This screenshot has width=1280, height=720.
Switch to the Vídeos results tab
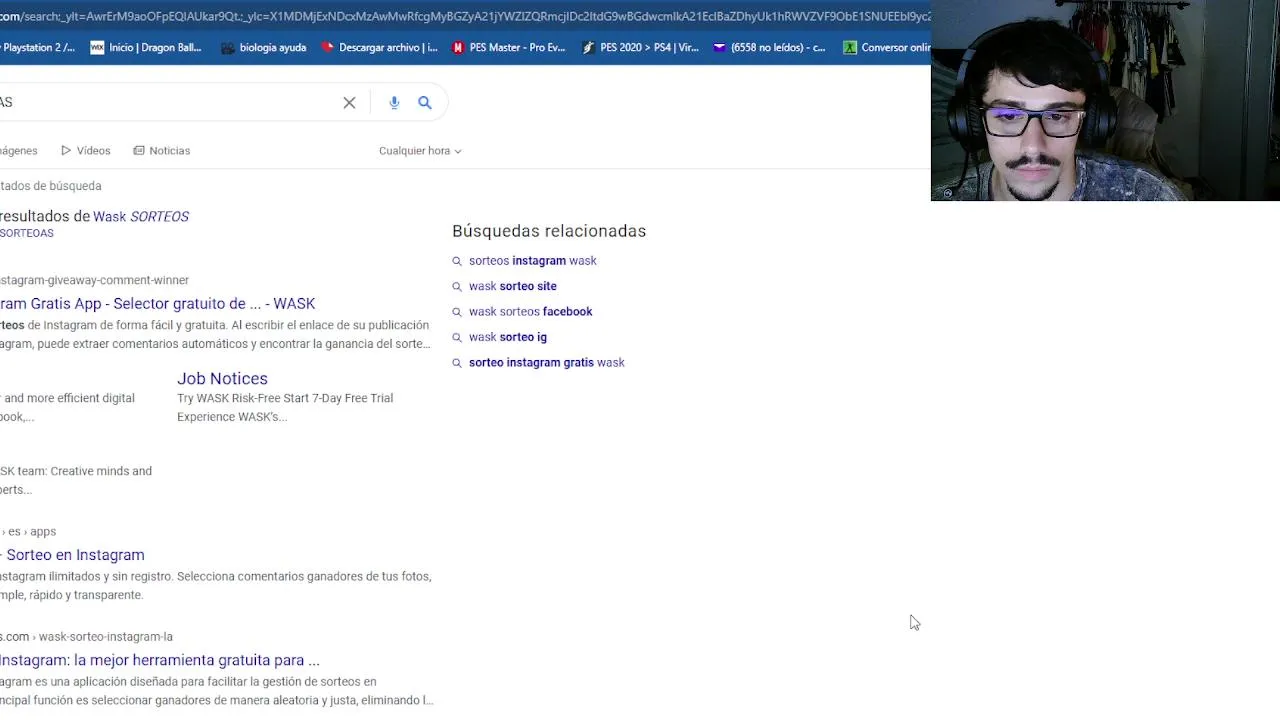[x=86, y=151]
